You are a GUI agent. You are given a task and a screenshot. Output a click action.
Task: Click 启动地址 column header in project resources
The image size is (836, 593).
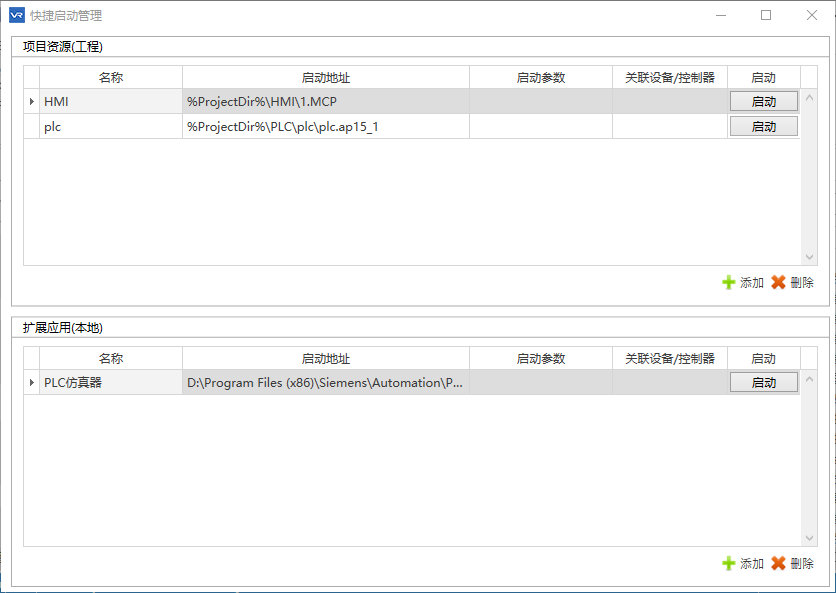326,77
